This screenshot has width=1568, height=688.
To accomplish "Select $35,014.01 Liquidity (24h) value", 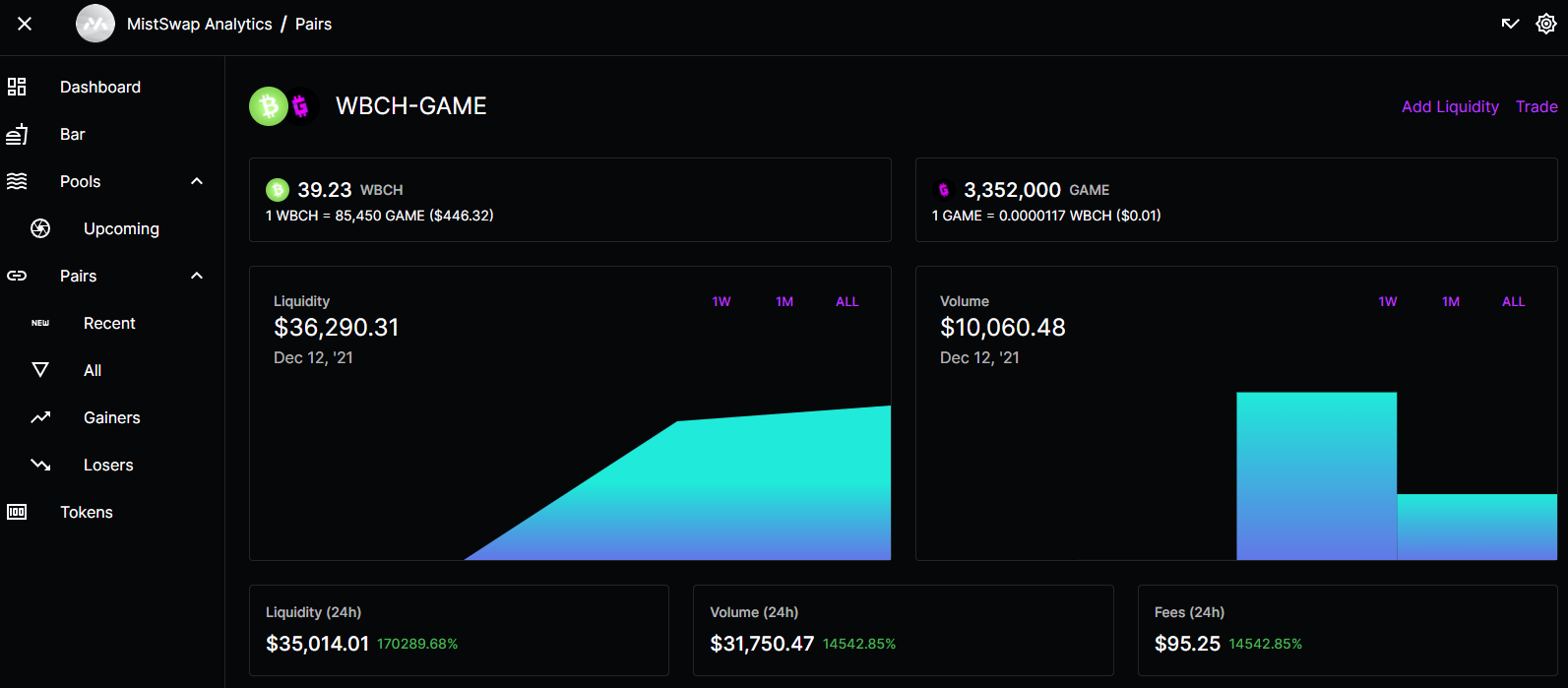I will [317, 644].
